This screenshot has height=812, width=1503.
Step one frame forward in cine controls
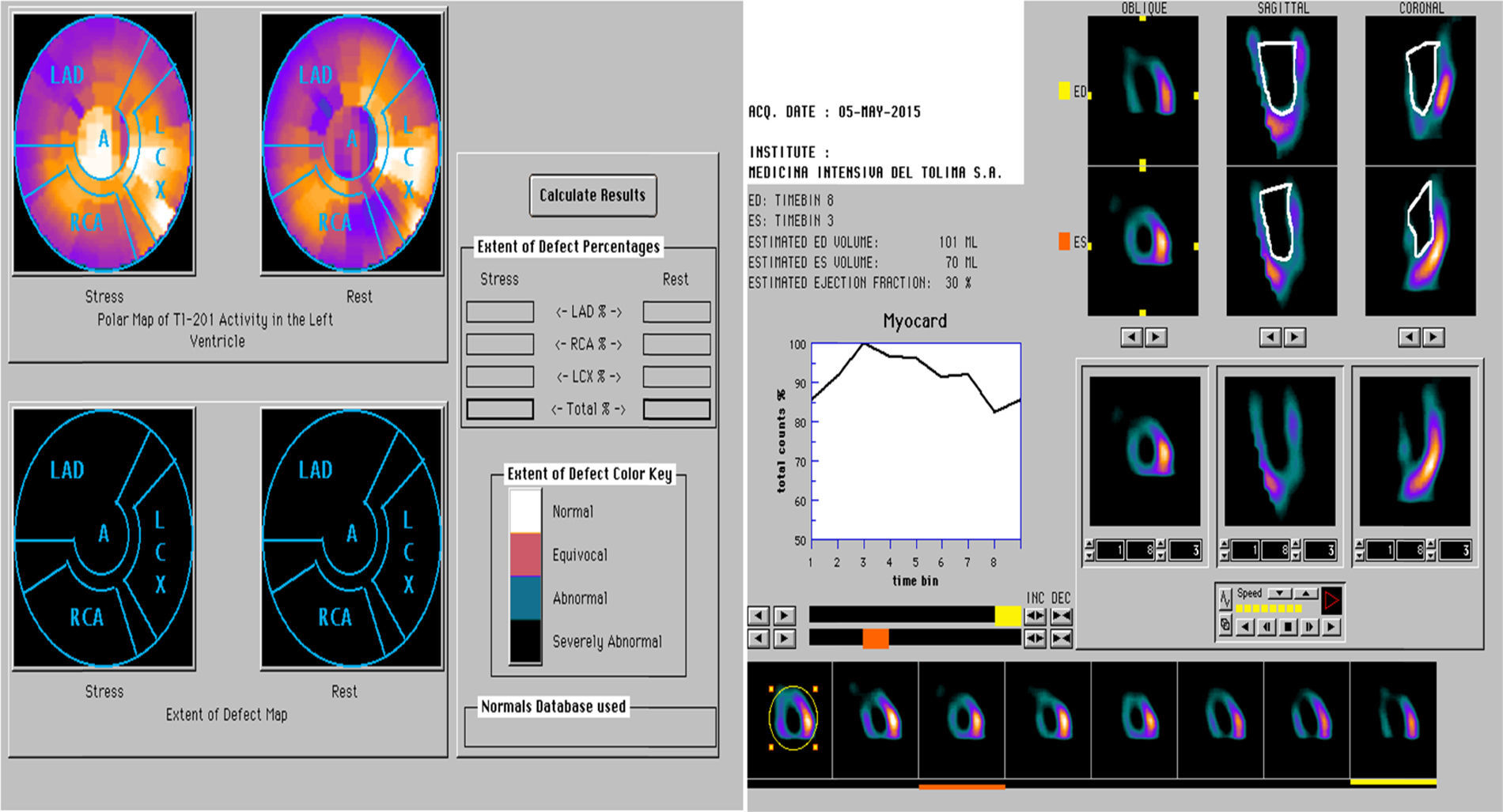(x=1310, y=627)
